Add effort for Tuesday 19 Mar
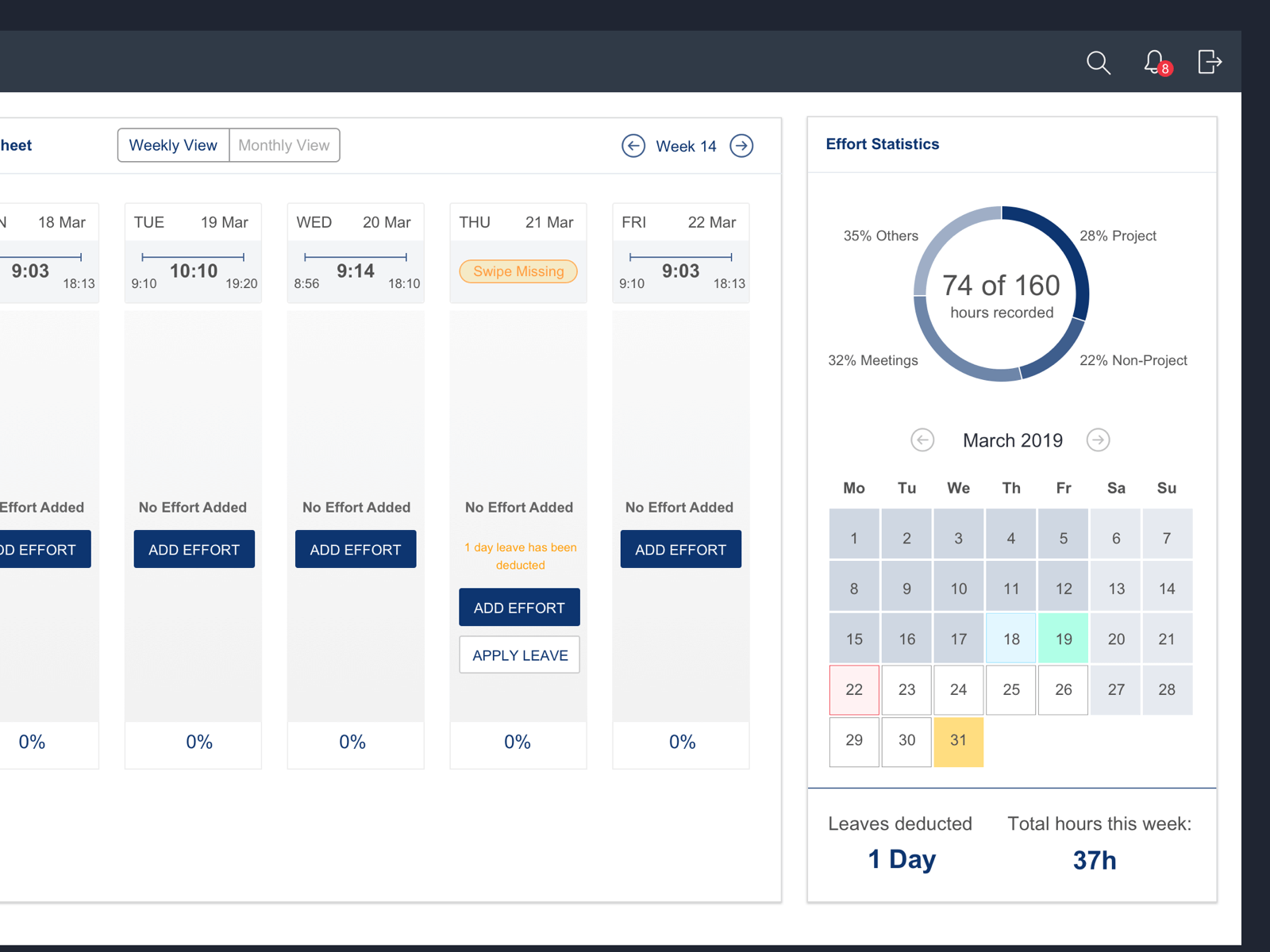Image resolution: width=1270 pixels, height=952 pixels. (x=194, y=550)
